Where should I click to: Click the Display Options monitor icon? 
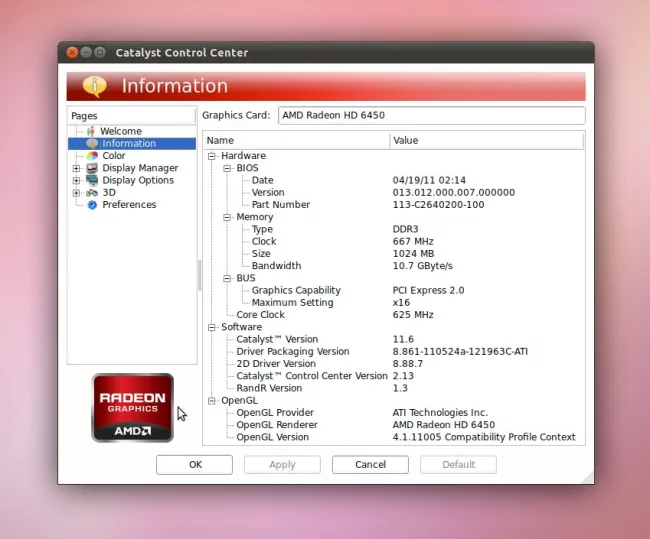point(92,180)
